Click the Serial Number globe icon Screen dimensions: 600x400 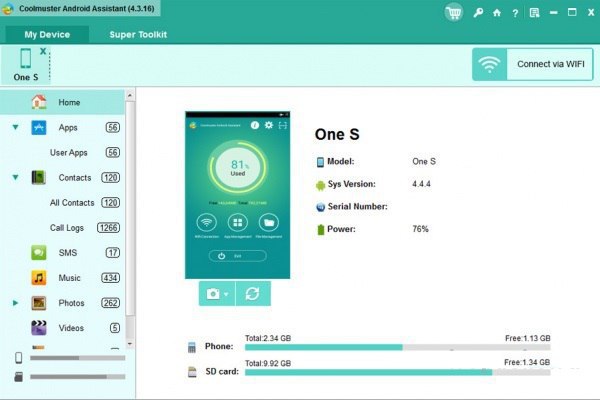click(320, 207)
